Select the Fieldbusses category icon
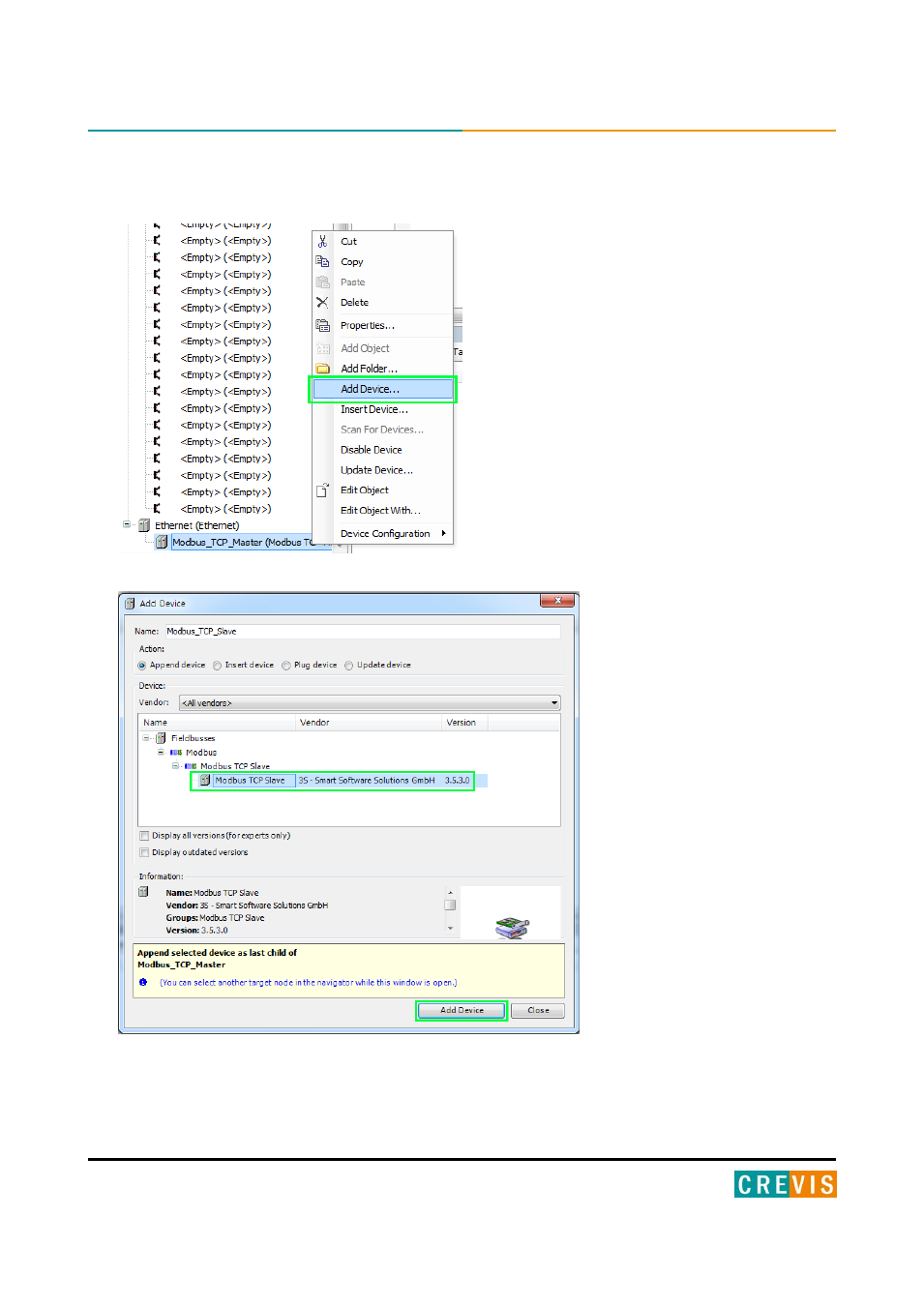The height and width of the screenshot is (1306, 924). coord(161,738)
